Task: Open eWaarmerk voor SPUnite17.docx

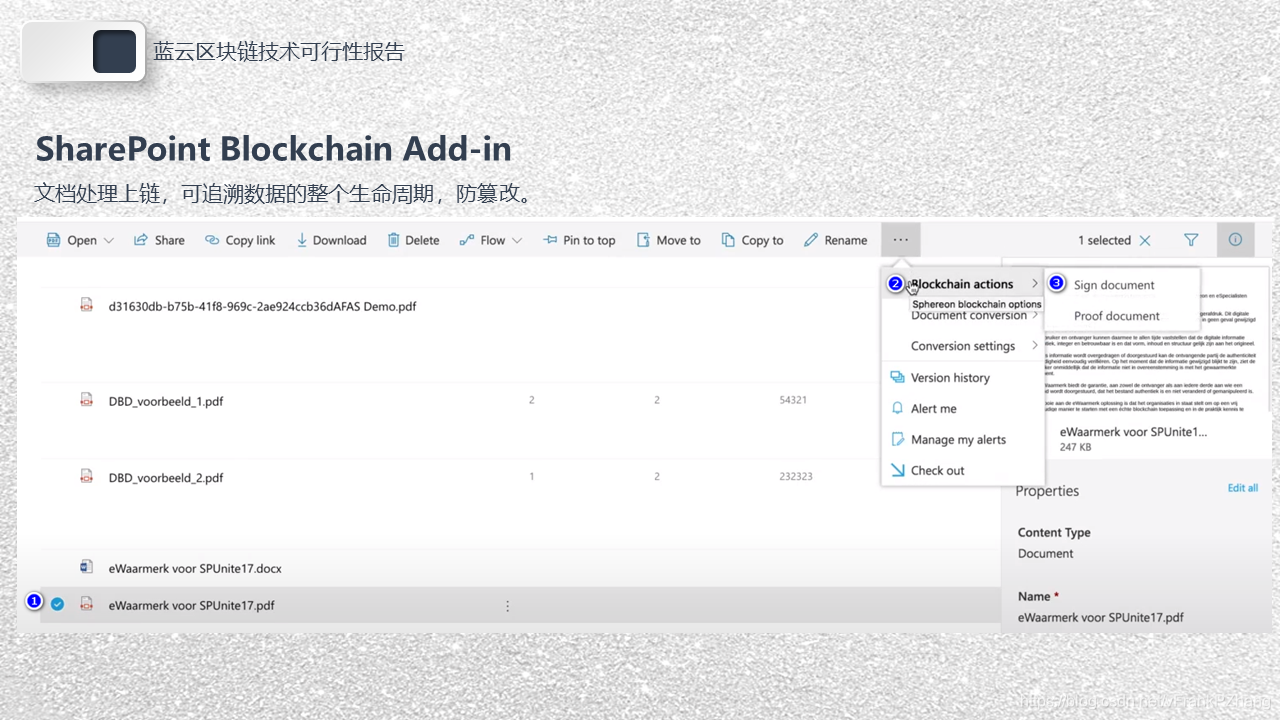Action: (x=195, y=569)
